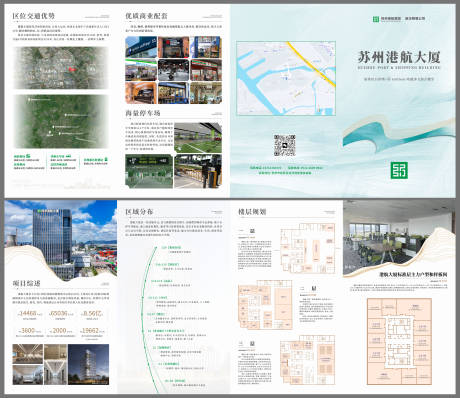Click the teal wave graphic on the cover
The image size is (460, 398).
399,135
